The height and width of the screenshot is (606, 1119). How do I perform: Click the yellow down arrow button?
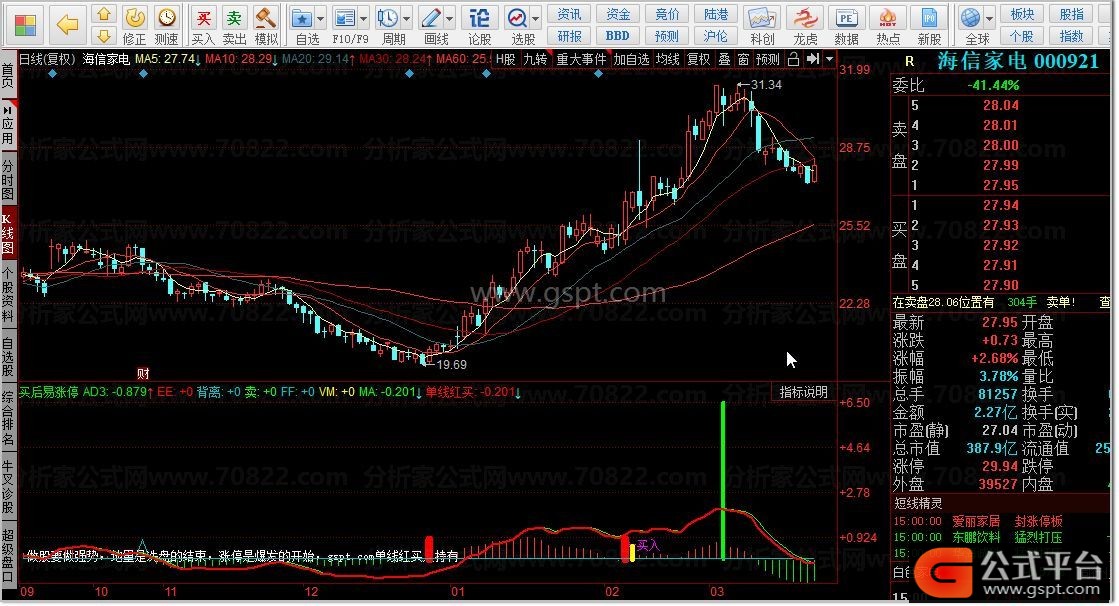[104, 35]
